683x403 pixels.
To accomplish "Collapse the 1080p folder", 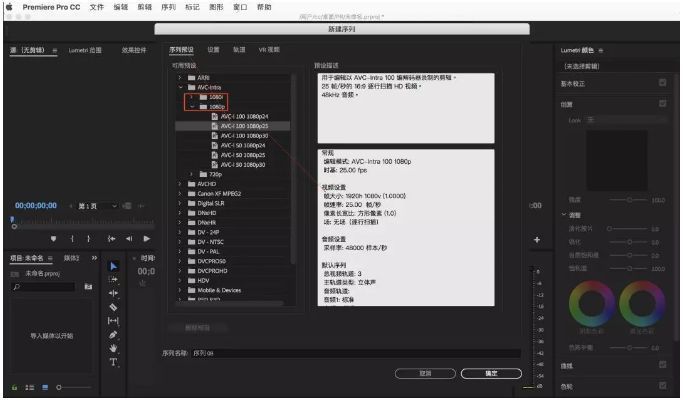I will coord(192,107).
